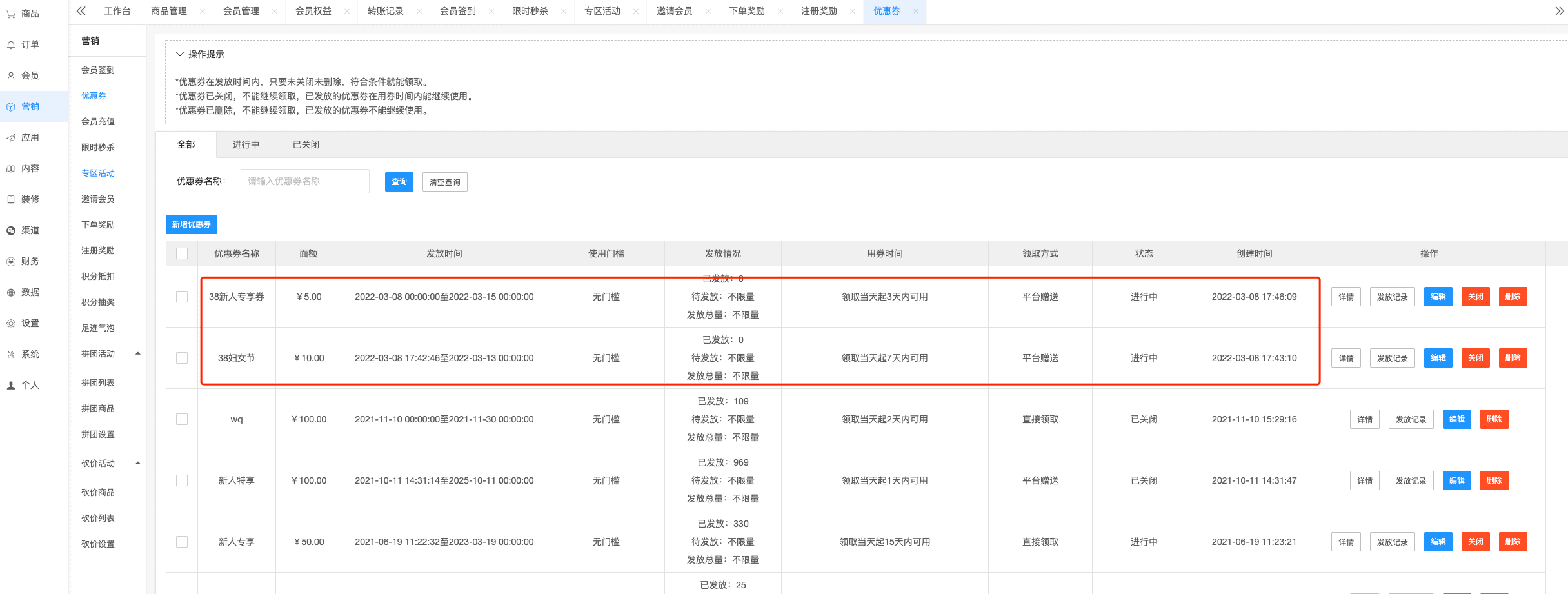Open the 财务 yen icon in sidebar
This screenshot has height=594, width=1568.
coord(11,261)
